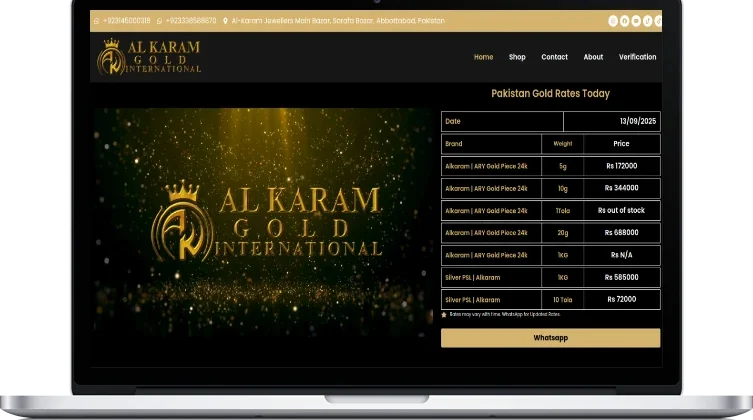The width and height of the screenshot is (753, 420).
Task: Click the Brand column header
Action: [x=491, y=144]
